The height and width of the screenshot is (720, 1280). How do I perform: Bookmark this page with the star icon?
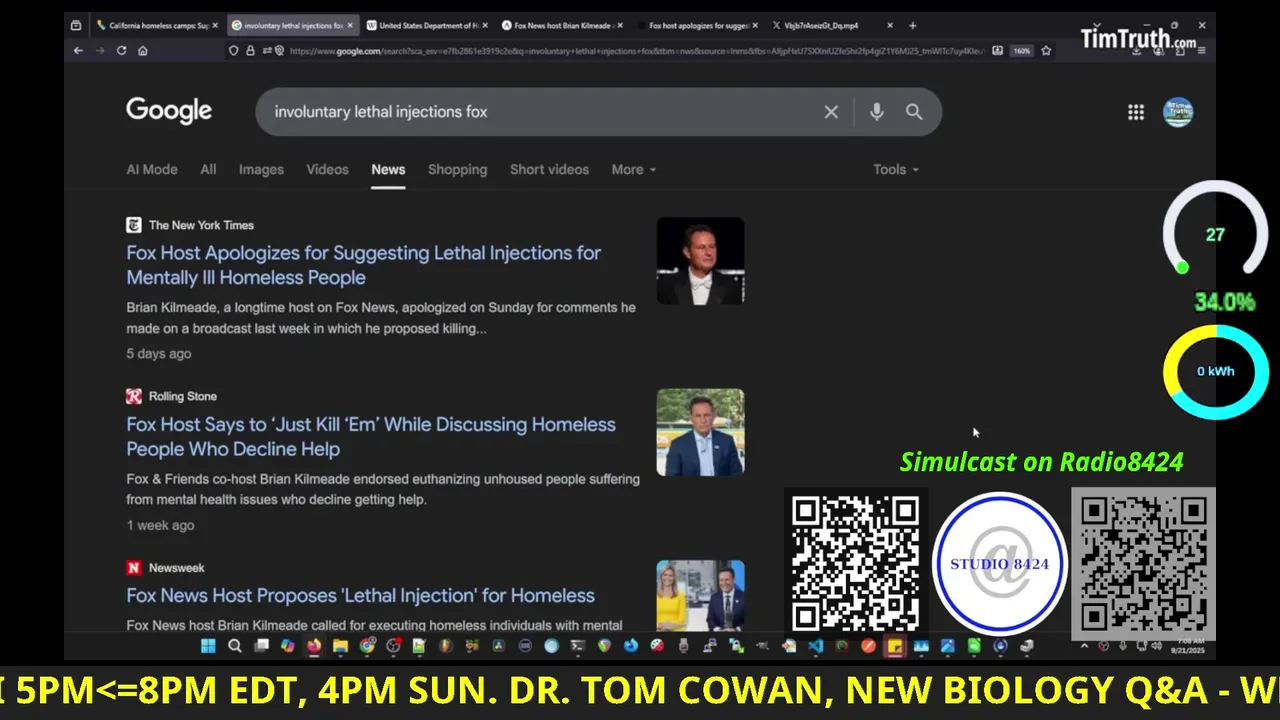coord(1046,50)
